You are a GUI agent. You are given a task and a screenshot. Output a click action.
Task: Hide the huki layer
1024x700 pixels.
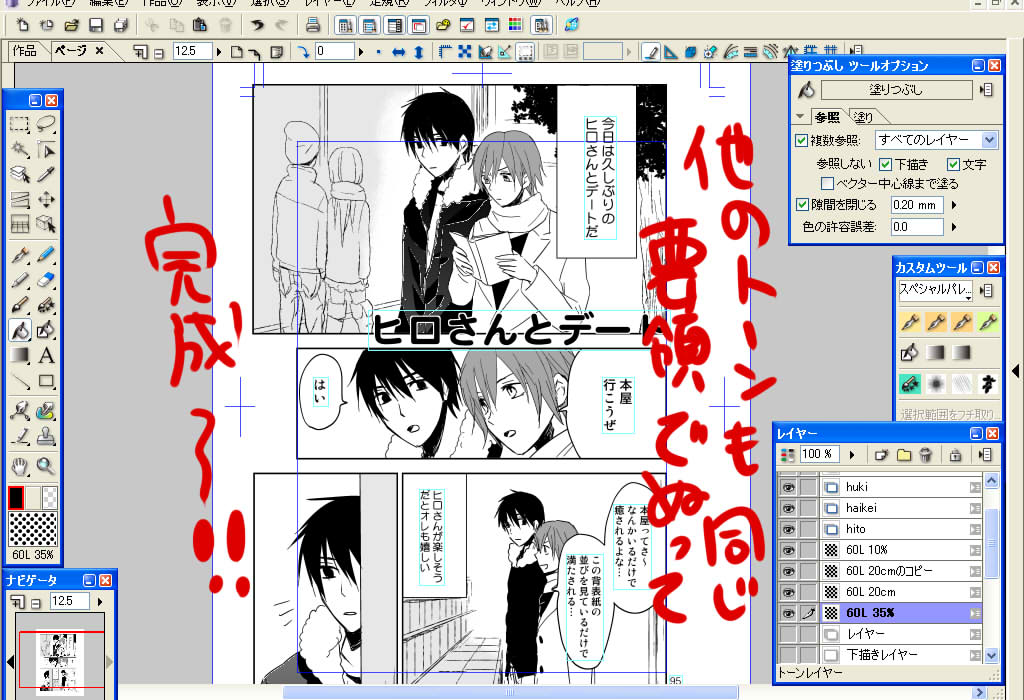coord(788,487)
